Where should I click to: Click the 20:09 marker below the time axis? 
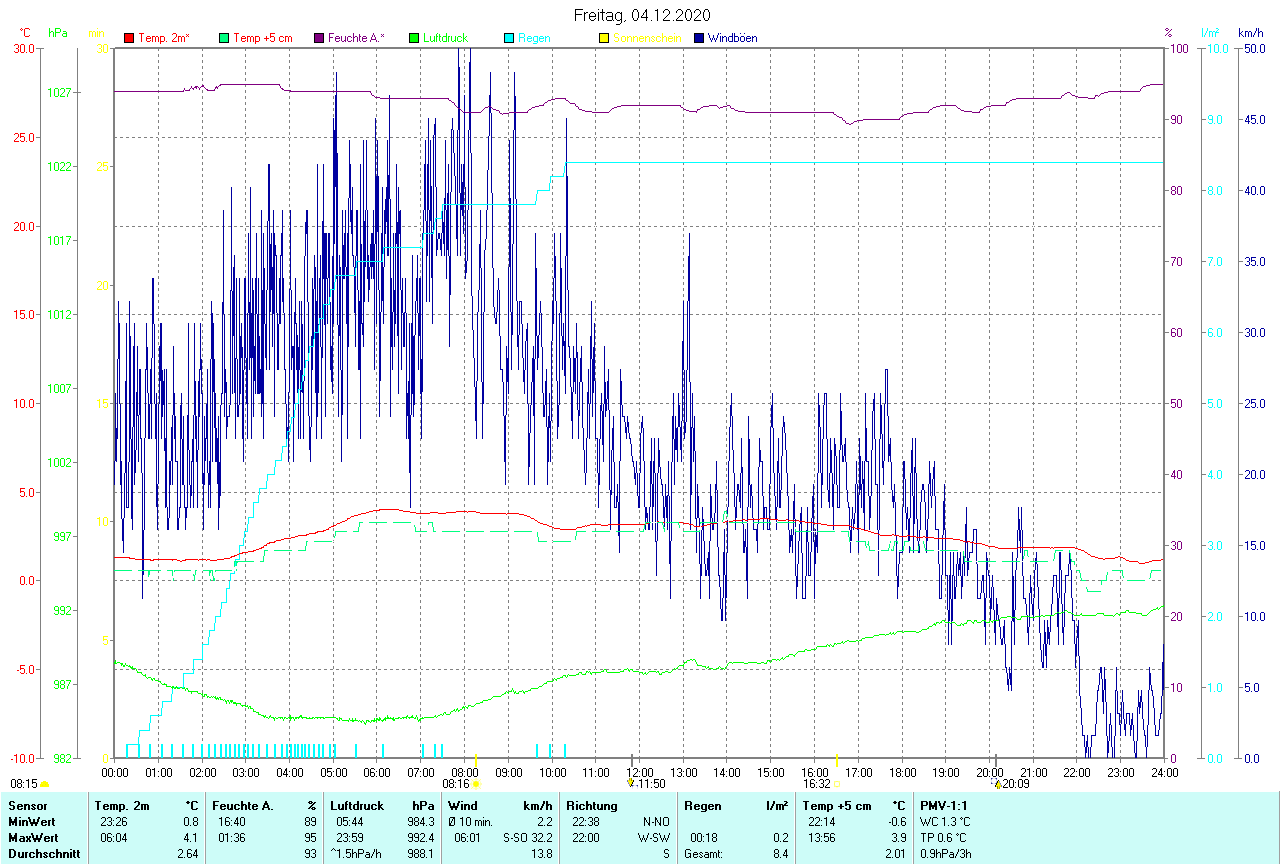[x=1013, y=784]
